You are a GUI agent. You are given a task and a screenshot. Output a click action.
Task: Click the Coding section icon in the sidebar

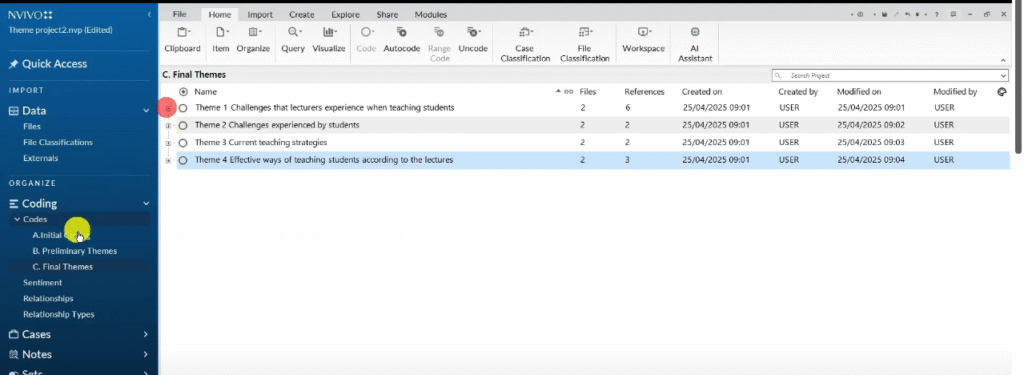(13, 204)
